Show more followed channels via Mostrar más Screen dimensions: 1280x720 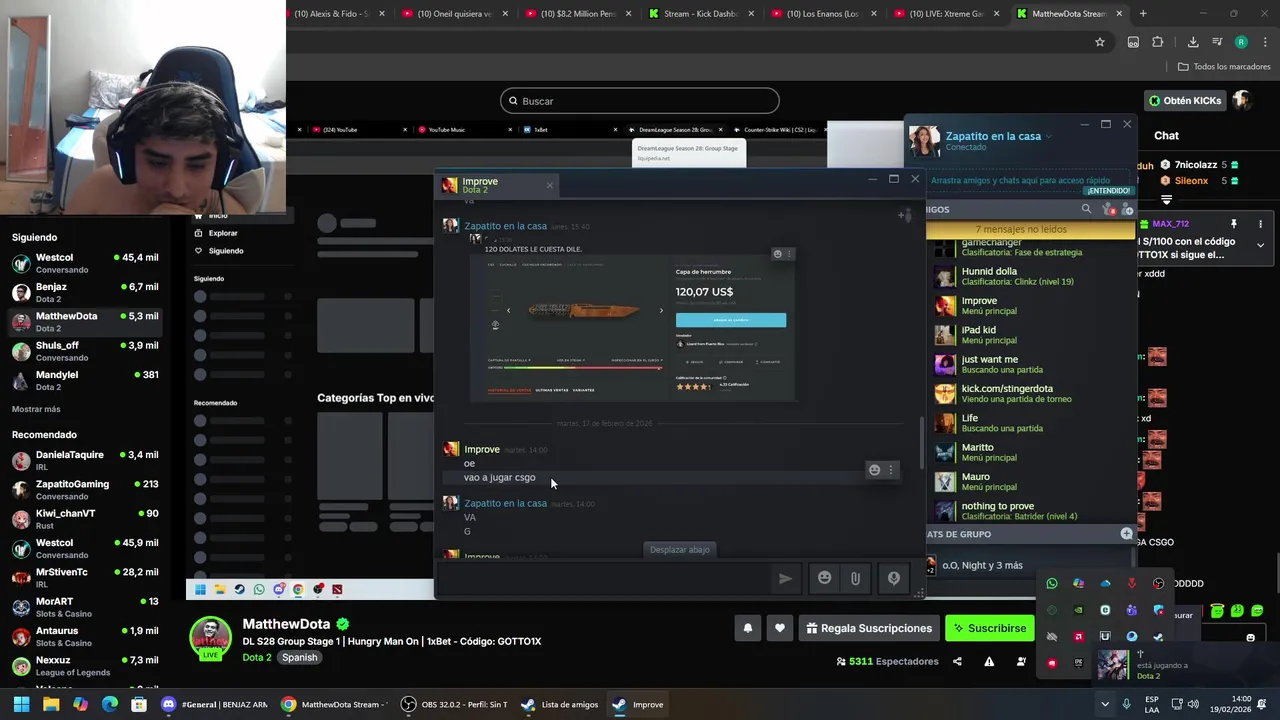[x=36, y=409]
